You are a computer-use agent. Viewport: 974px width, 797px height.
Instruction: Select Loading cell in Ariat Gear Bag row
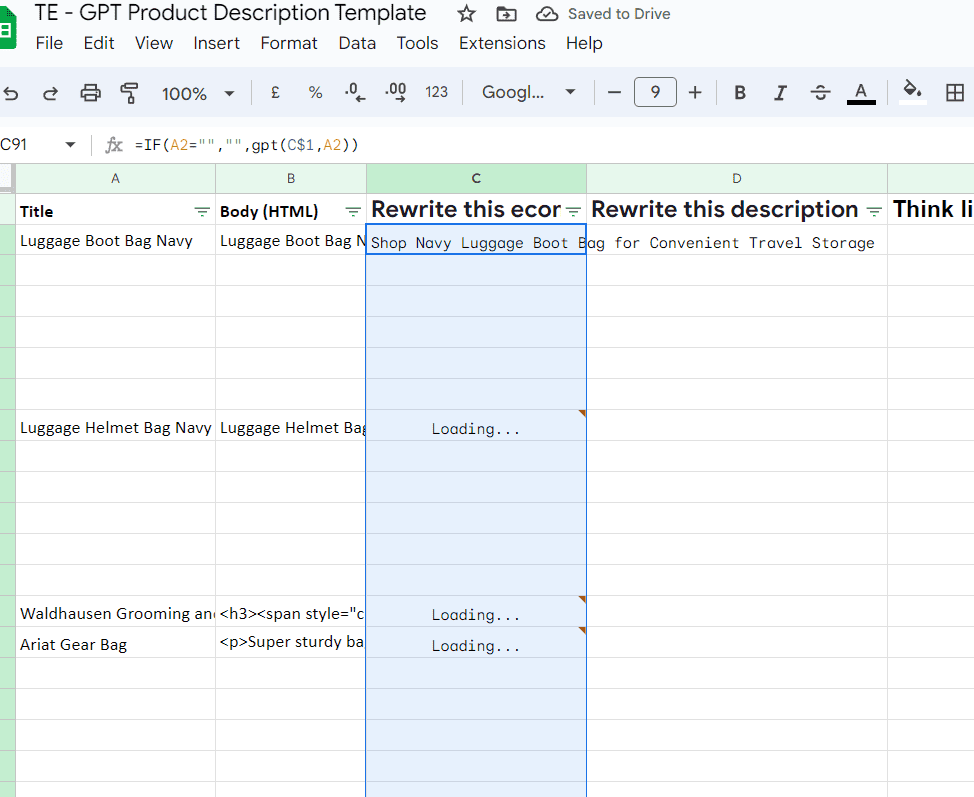tap(476, 642)
